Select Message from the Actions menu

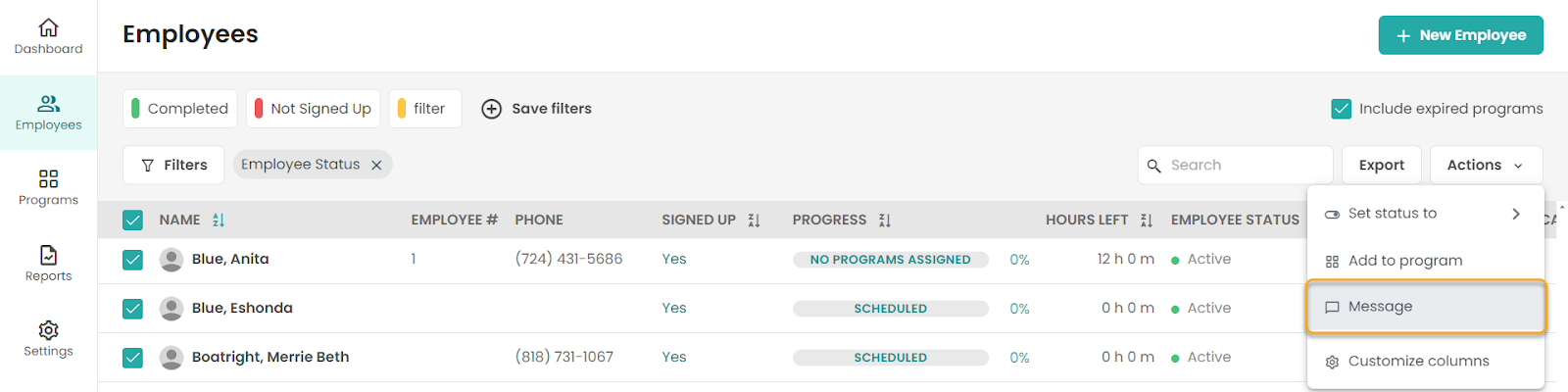pyautogui.click(x=1426, y=307)
